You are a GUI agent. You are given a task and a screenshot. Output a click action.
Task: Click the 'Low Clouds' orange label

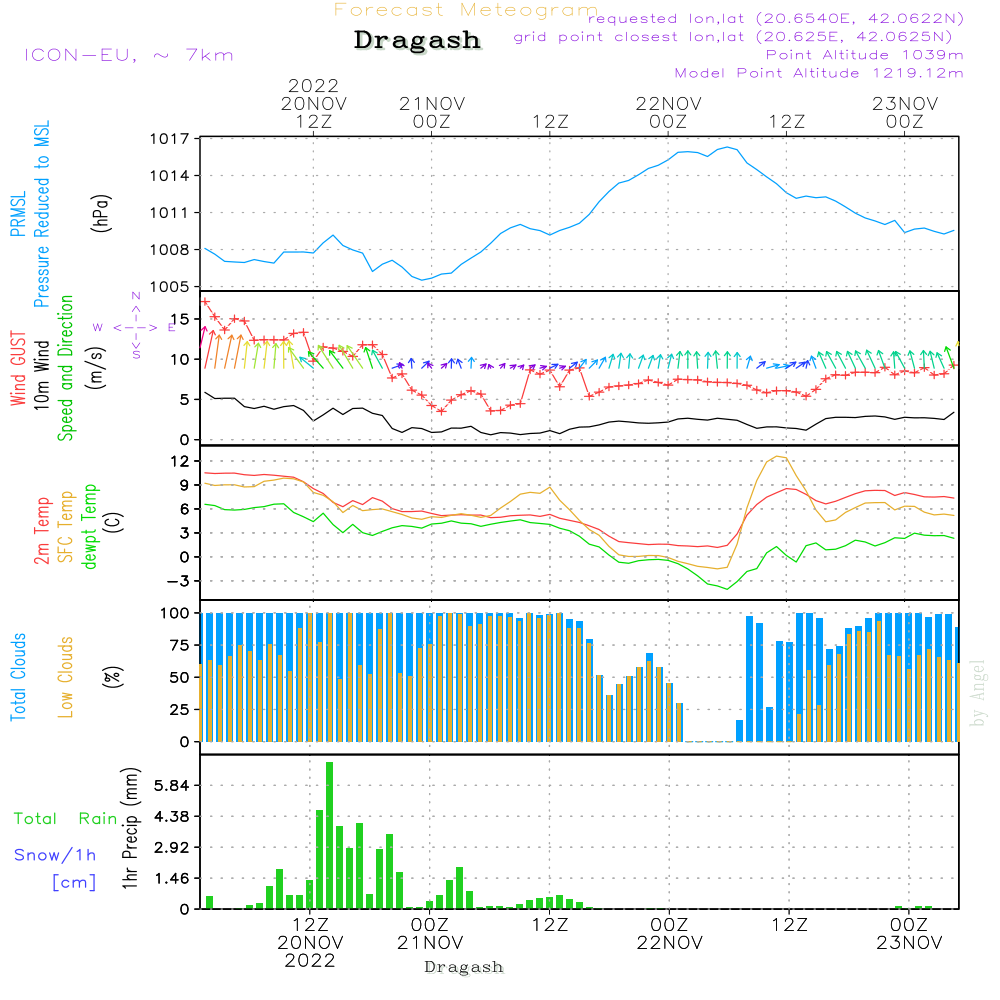click(x=66, y=677)
